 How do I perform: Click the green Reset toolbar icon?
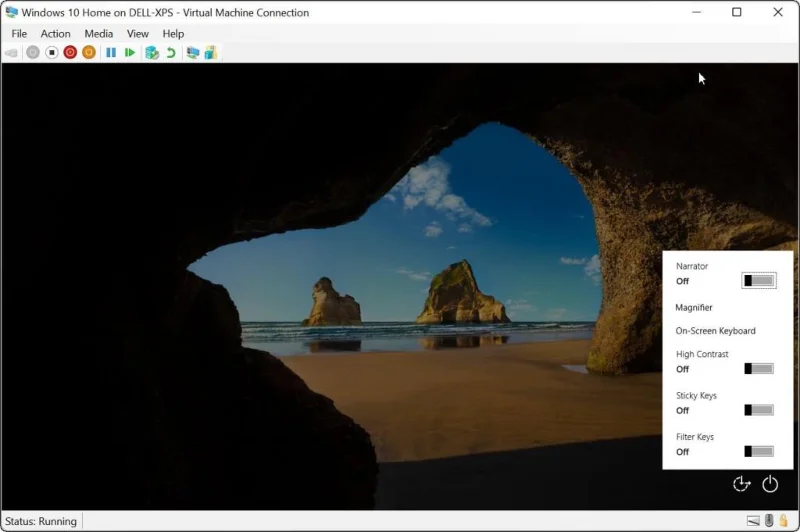pos(130,53)
